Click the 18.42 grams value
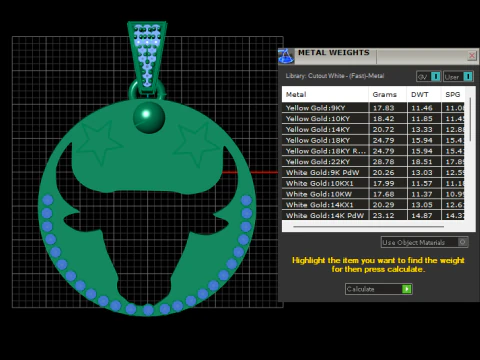 coord(383,119)
